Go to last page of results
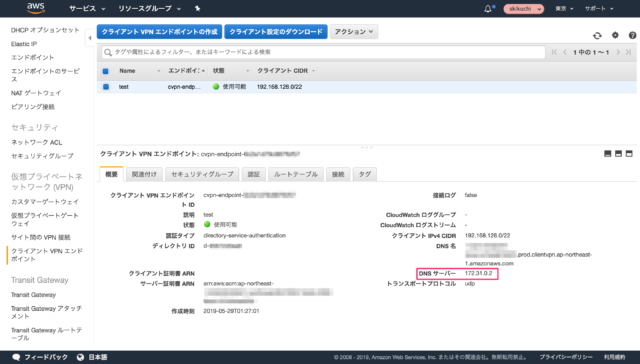 click(x=629, y=52)
